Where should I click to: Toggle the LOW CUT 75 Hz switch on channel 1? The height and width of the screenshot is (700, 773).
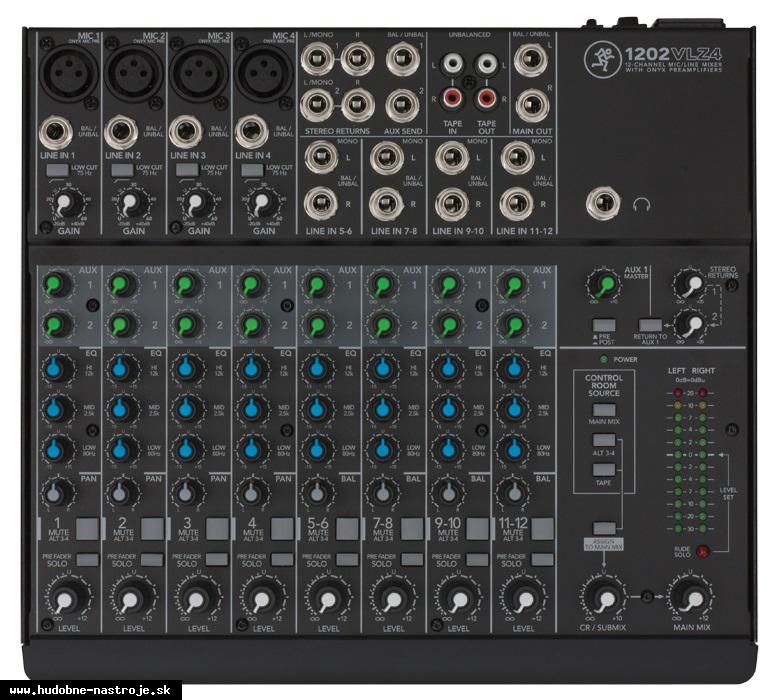click(x=57, y=170)
